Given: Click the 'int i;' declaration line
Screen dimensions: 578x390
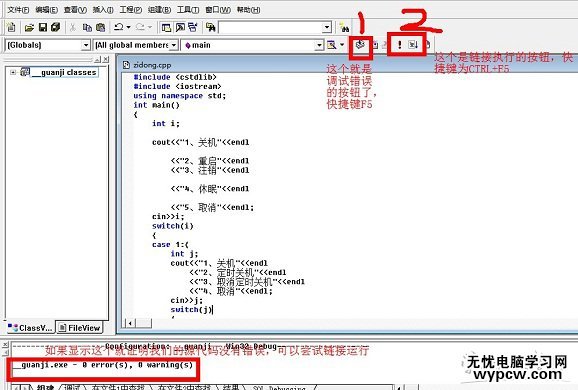Looking at the screenshot, I should tap(166, 123).
